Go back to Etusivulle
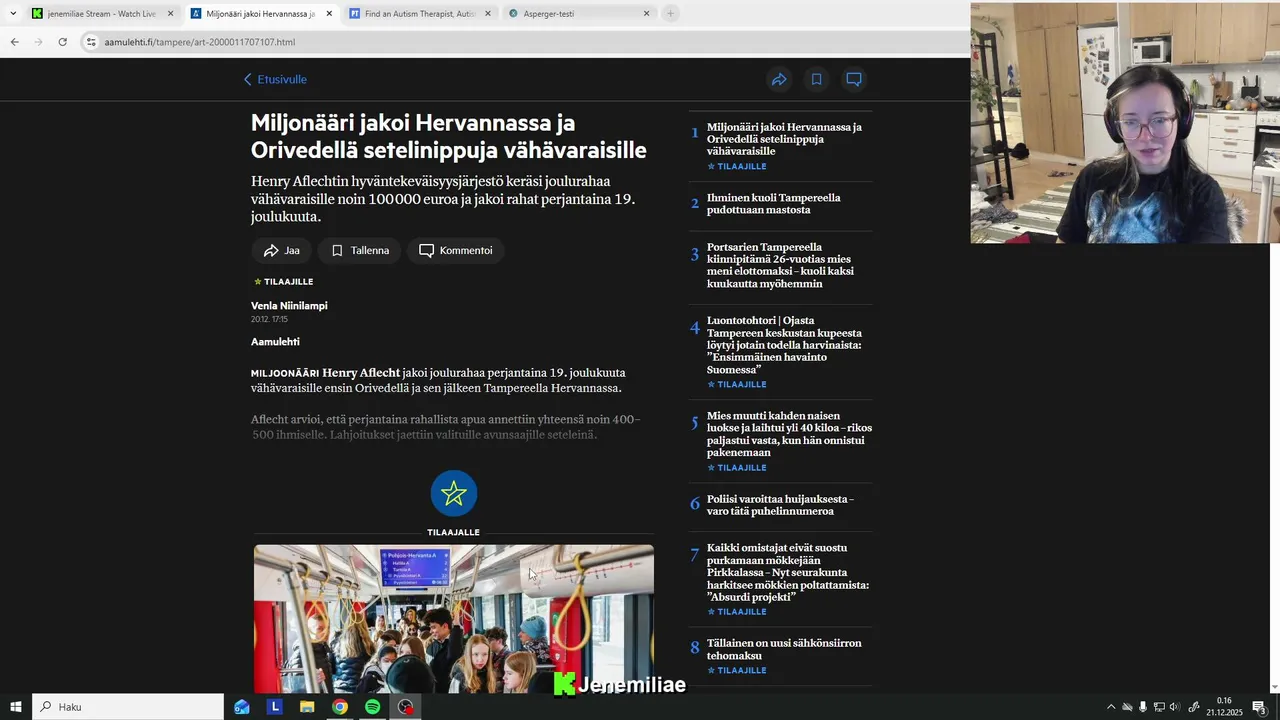 [x=275, y=79]
